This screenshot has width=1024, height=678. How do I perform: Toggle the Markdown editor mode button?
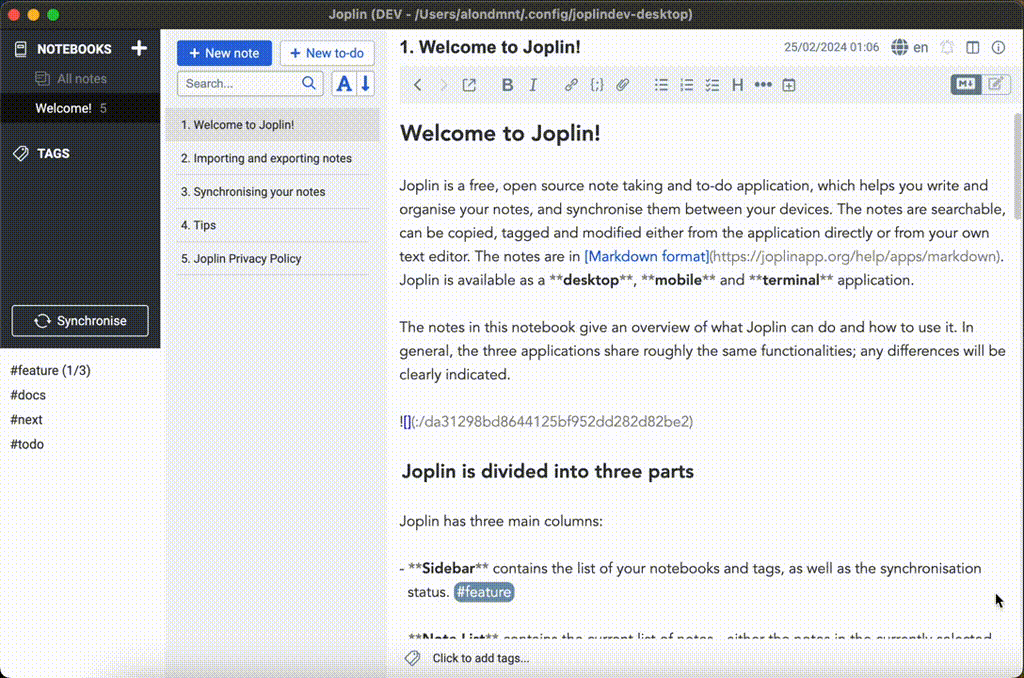pos(966,84)
